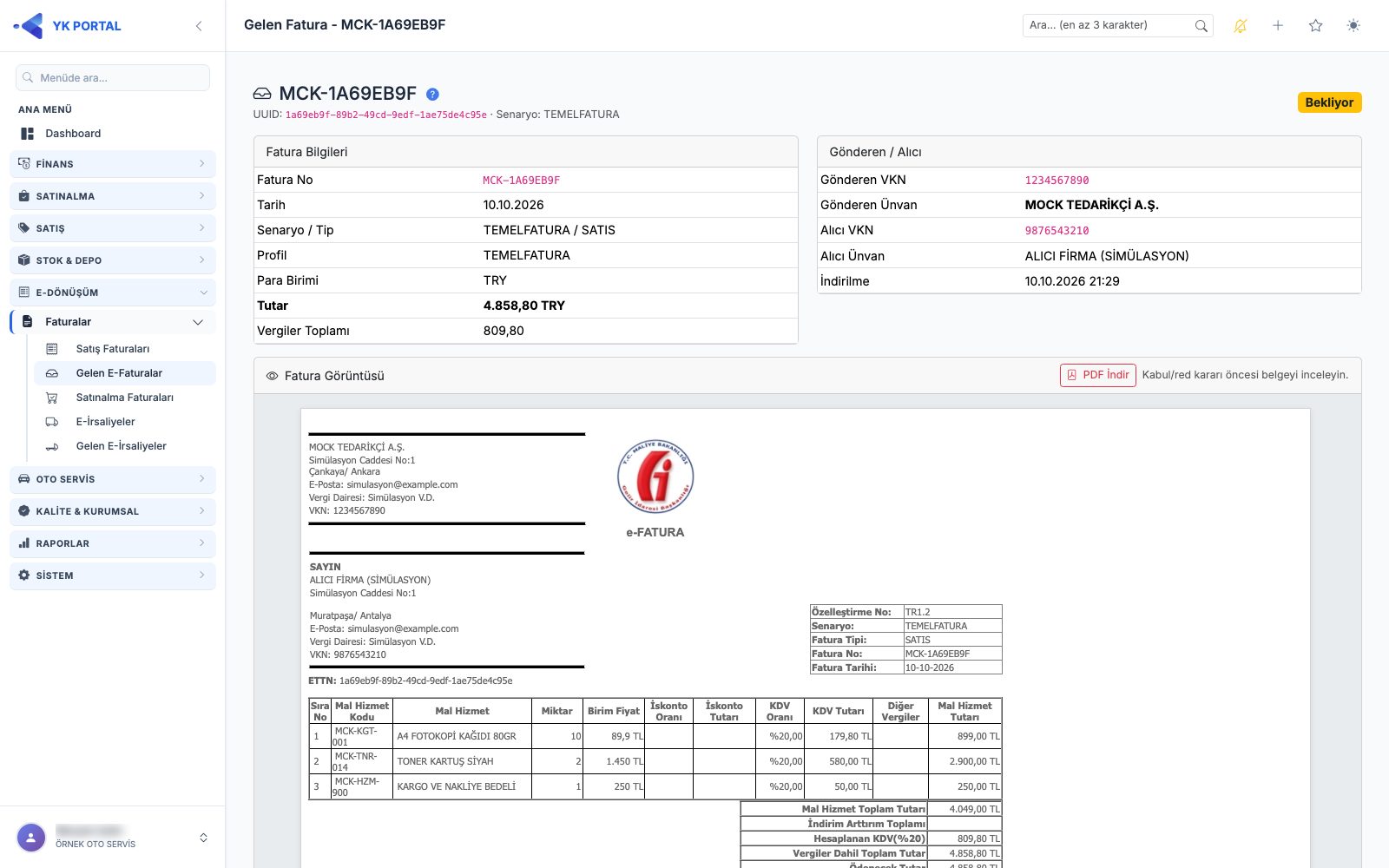This screenshot has width=1389, height=868.
Task: Expand the SİSTEM section
Action: [113, 575]
